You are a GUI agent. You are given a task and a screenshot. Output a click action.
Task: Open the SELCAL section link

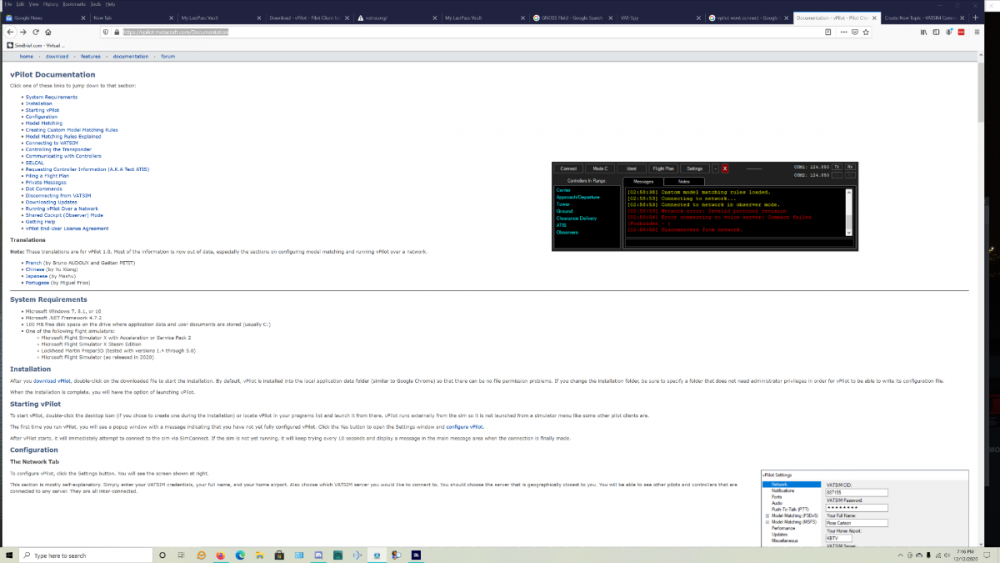coord(34,163)
